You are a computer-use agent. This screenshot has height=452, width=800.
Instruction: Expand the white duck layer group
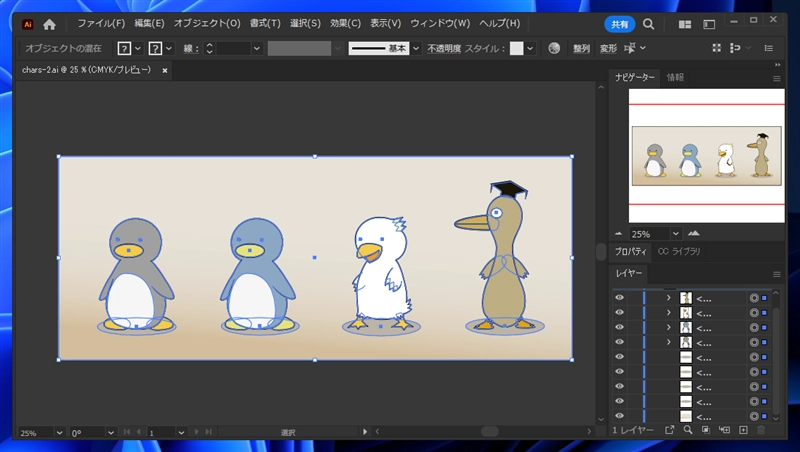[x=669, y=313]
